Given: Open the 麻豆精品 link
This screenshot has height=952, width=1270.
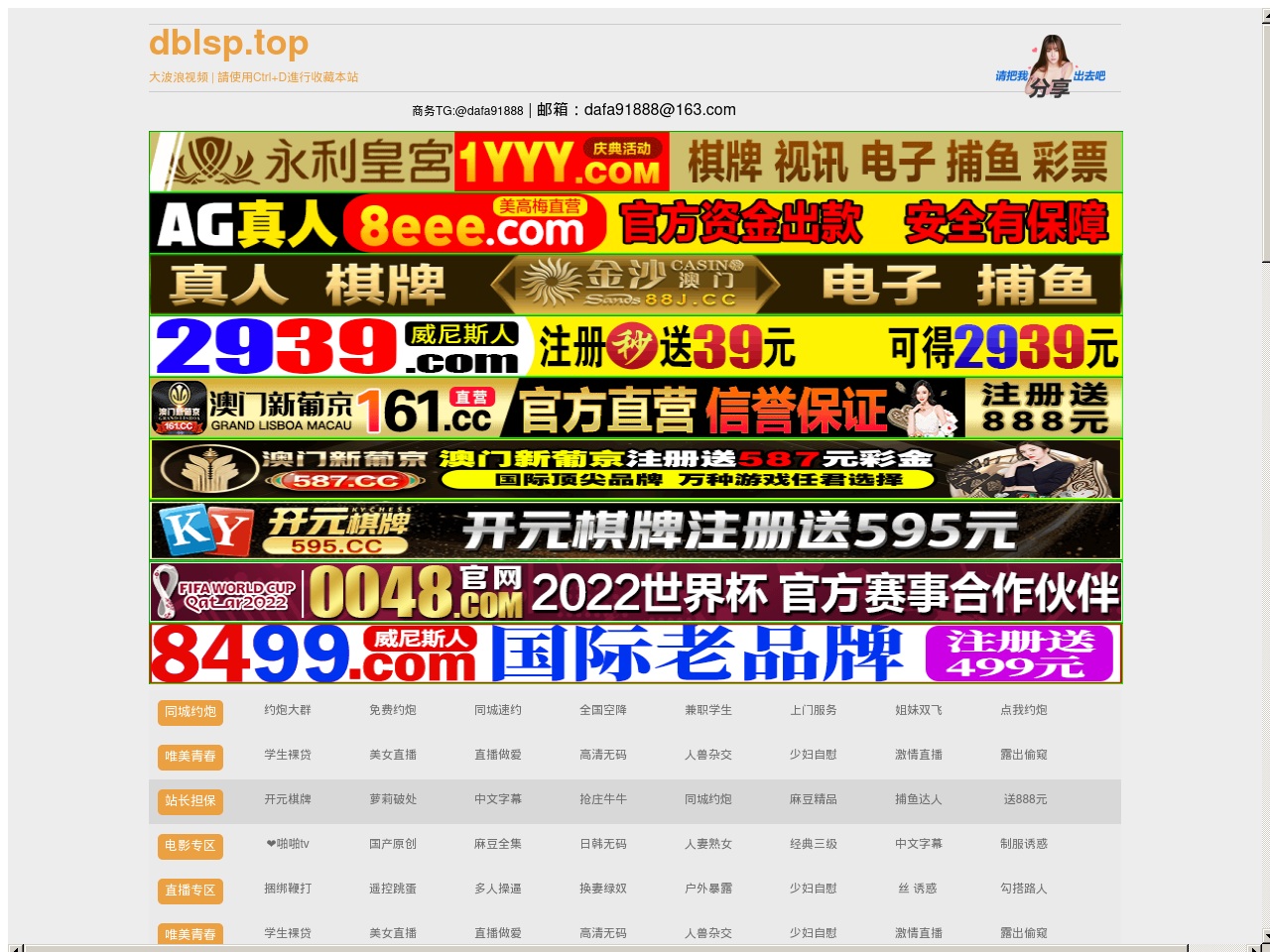Looking at the screenshot, I should pyautogui.click(x=814, y=799).
